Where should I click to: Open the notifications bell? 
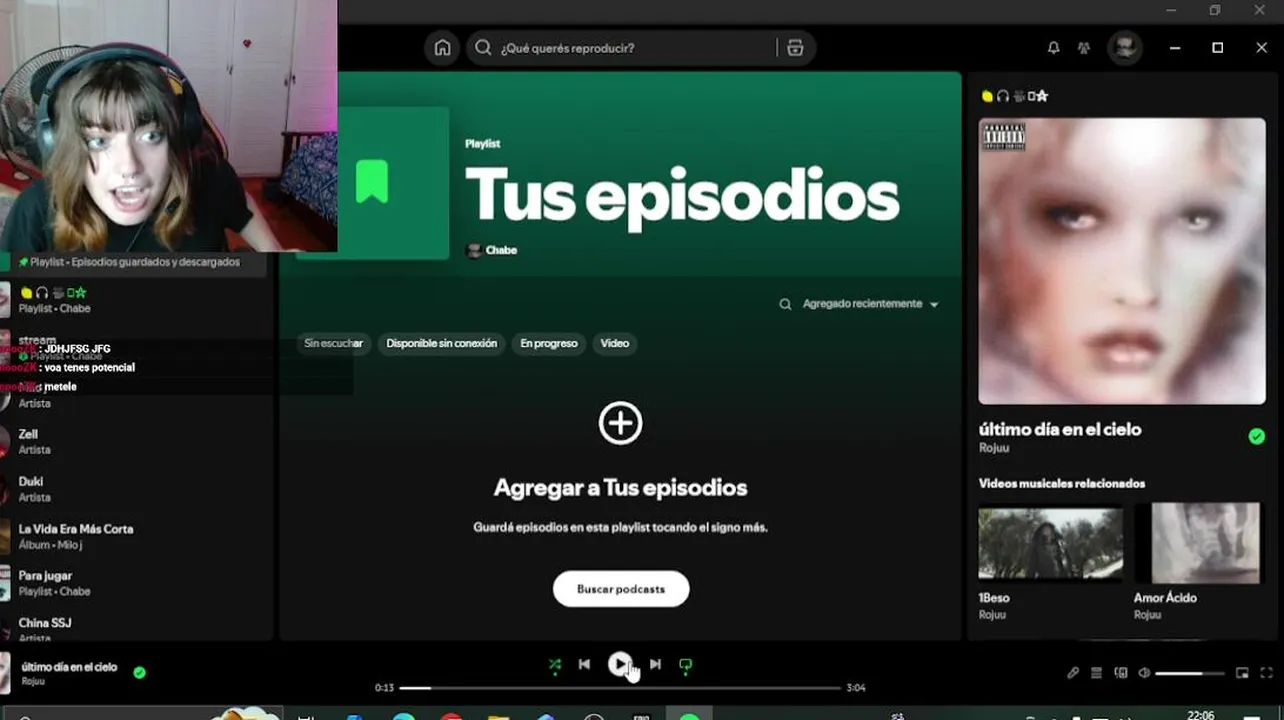click(x=1053, y=48)
